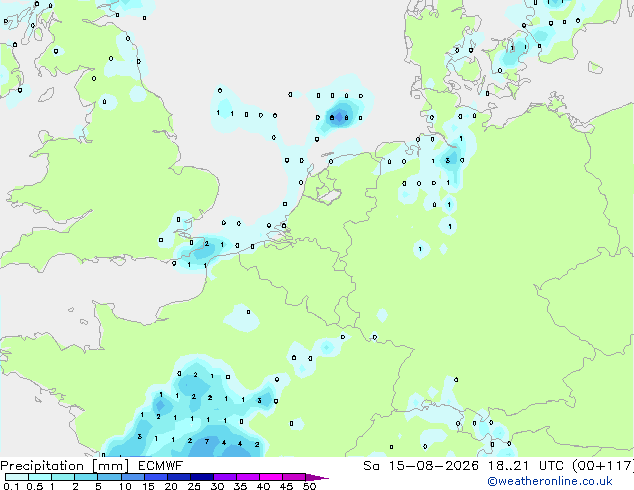Screen dimensions: 634x490
Task: Pick the 5–10 mm medium blue legend swatch
Action: [x=110, y=477]
